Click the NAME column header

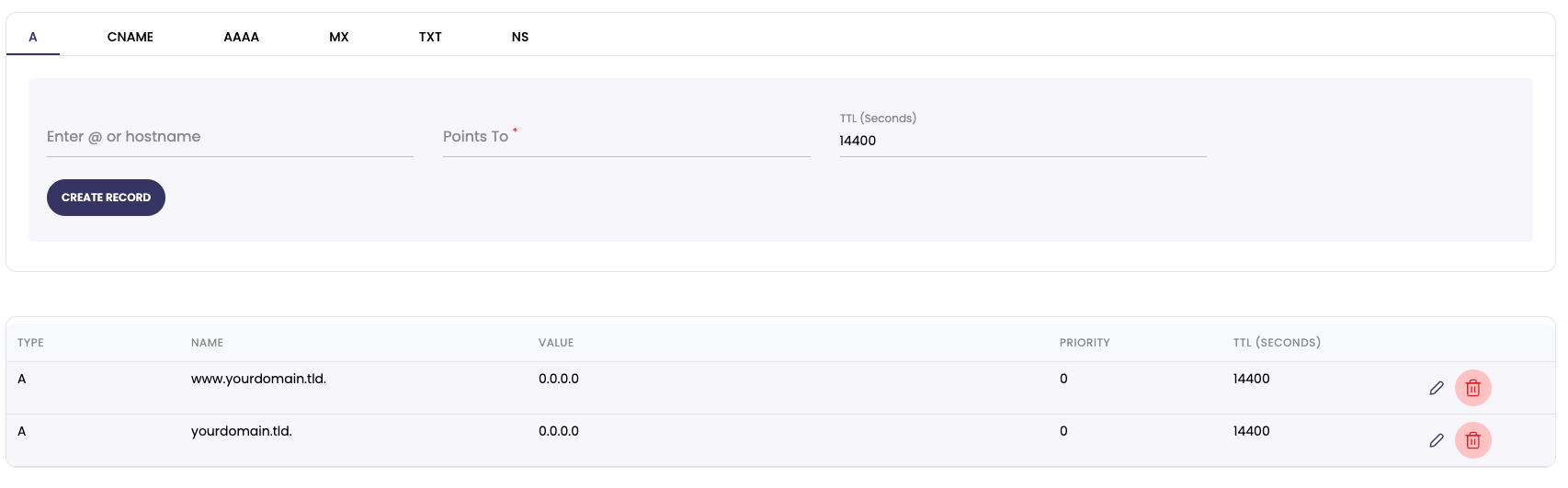click(207, 343)
